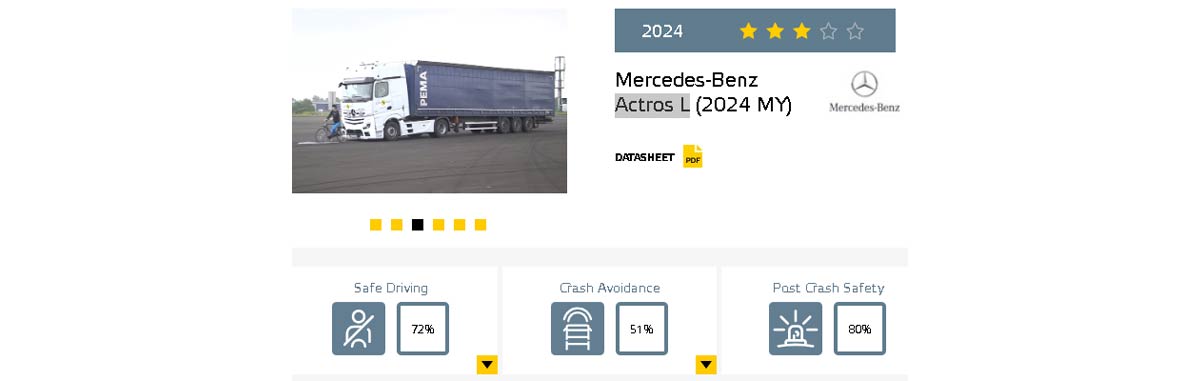Click the highlighted Actros L model name
This screenshot has height=381, width=1200.
pyautogui.click(x=652, y=105)
